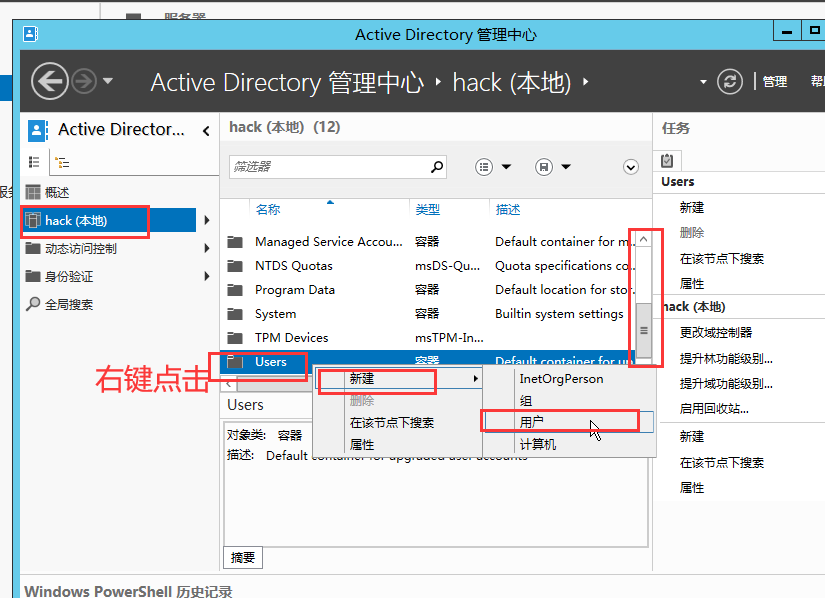Image resolution: width=825 pixels, height=598 pixels.
Task: Click the save query disk icon
Action: 544,167
